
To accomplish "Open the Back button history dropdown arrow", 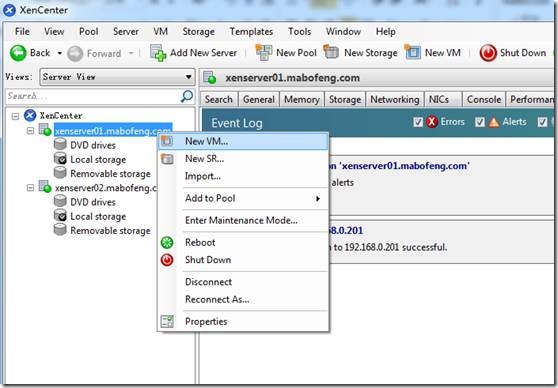I will click(x=59, y=53).
